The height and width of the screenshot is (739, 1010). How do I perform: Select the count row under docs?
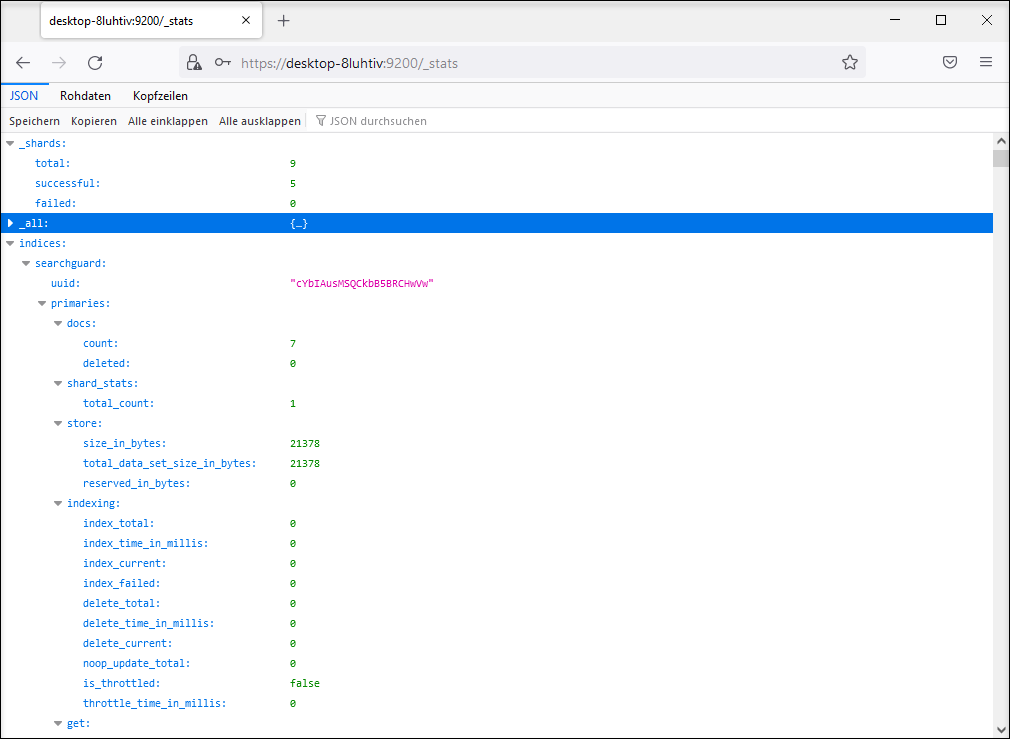point(497,343)
